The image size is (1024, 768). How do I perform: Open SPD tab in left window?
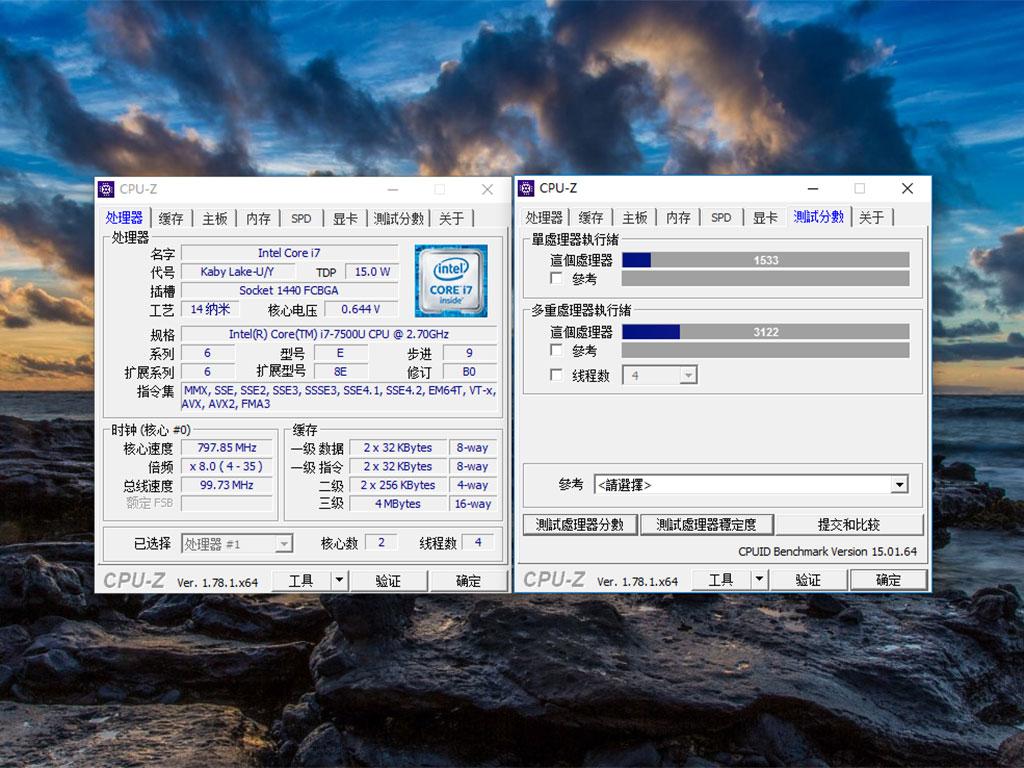click(x=301, y=219)
